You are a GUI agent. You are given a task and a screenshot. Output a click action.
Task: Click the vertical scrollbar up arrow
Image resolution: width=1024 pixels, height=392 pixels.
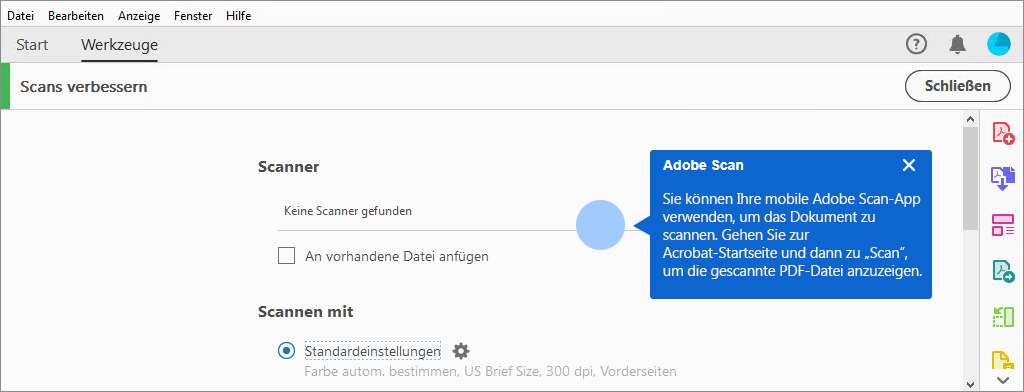point(970,120)
